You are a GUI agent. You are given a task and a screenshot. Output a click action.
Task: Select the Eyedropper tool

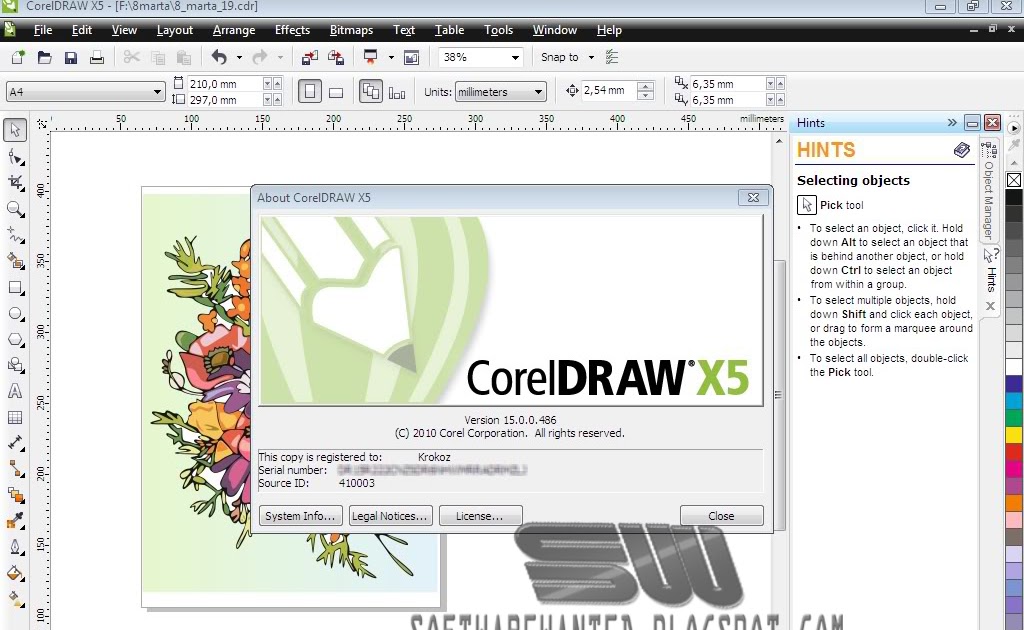tap(15, 521)
